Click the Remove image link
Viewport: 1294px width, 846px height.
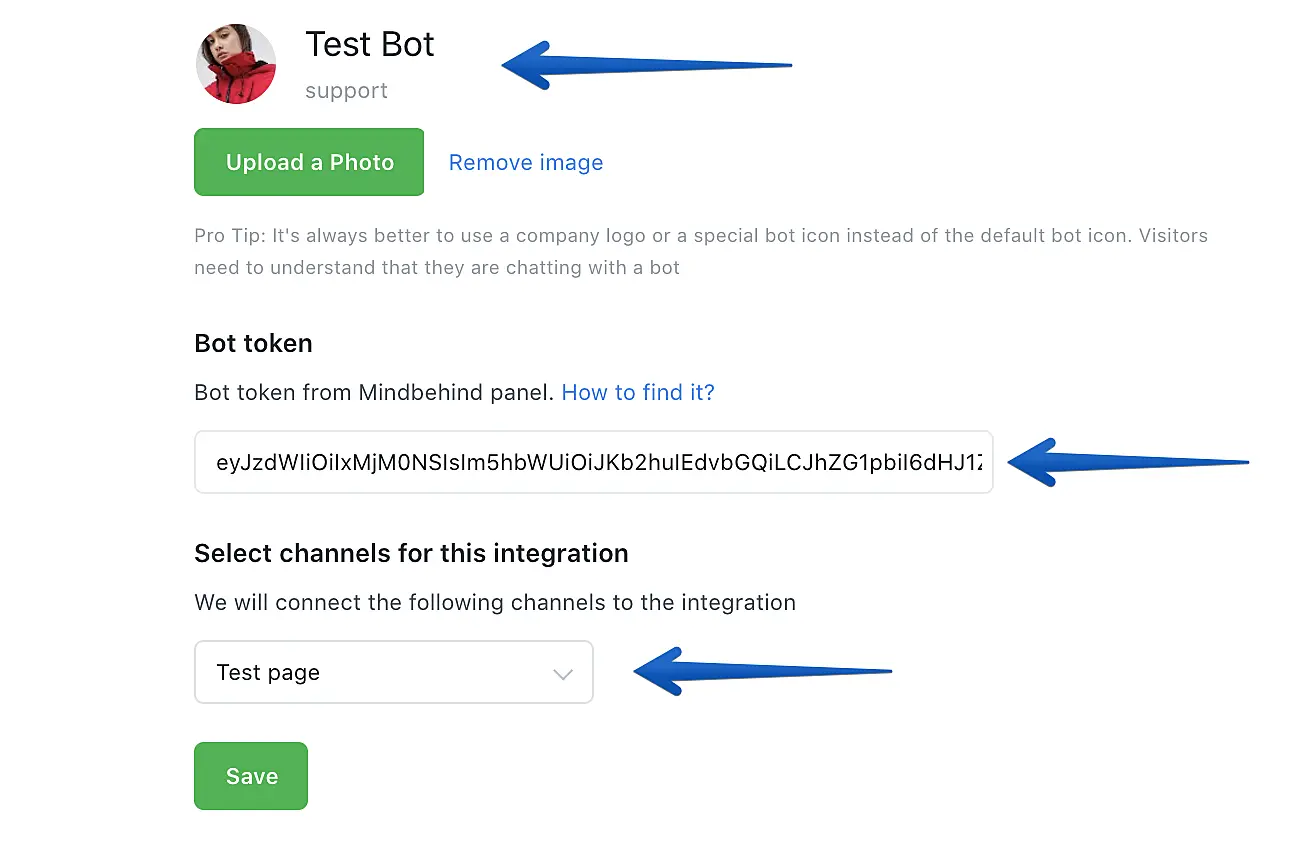tap(525, 163)
